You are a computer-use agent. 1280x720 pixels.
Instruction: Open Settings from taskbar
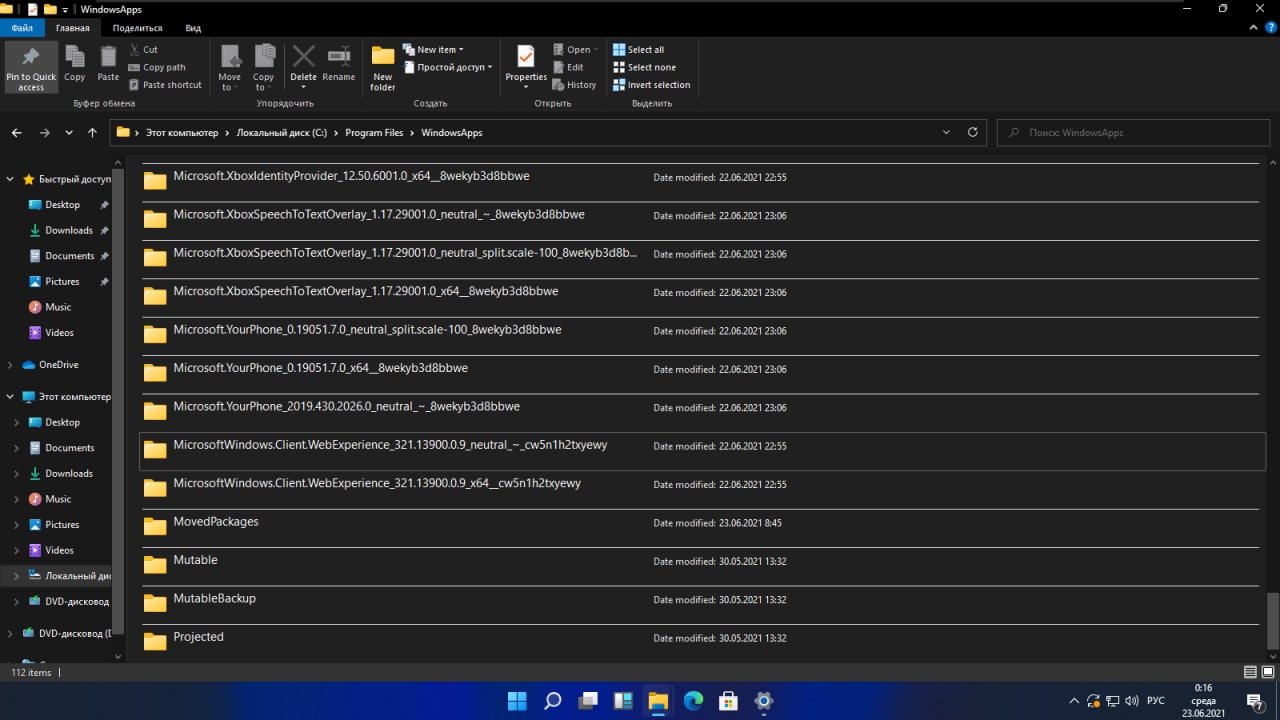tap(763, 701)
